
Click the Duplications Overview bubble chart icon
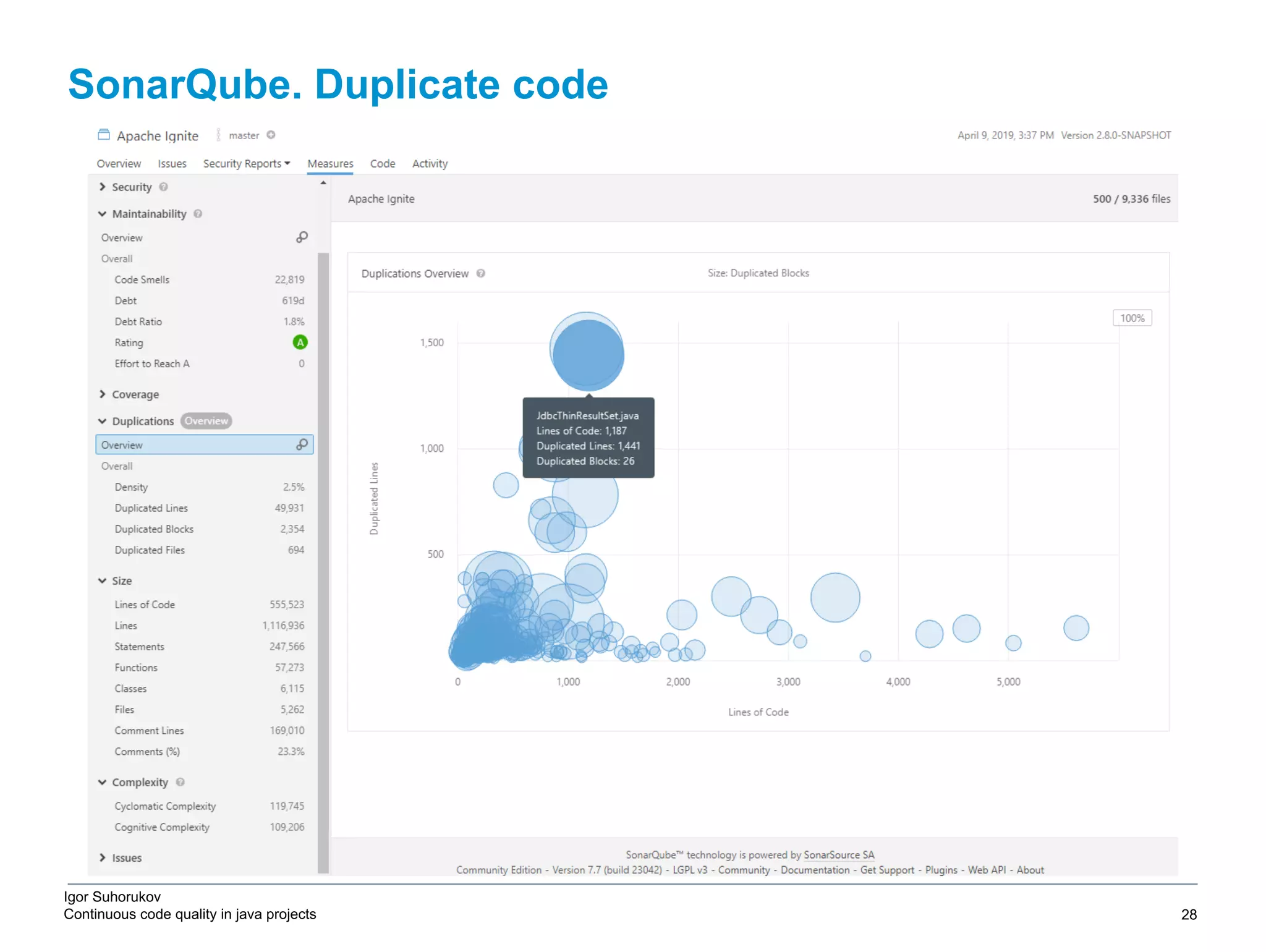point(302,444)
